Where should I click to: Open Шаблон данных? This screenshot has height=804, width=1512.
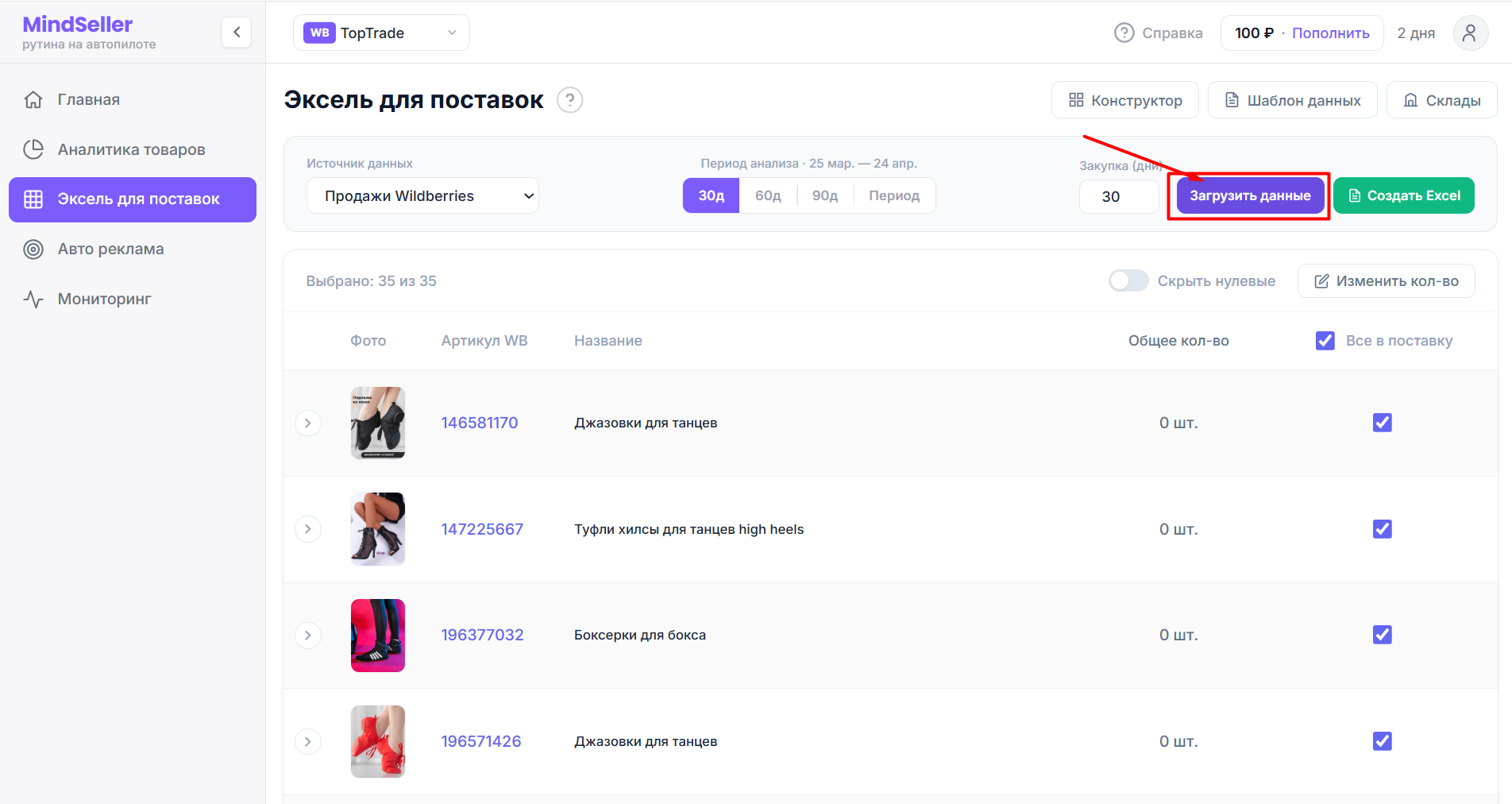tap(1293, 100)
